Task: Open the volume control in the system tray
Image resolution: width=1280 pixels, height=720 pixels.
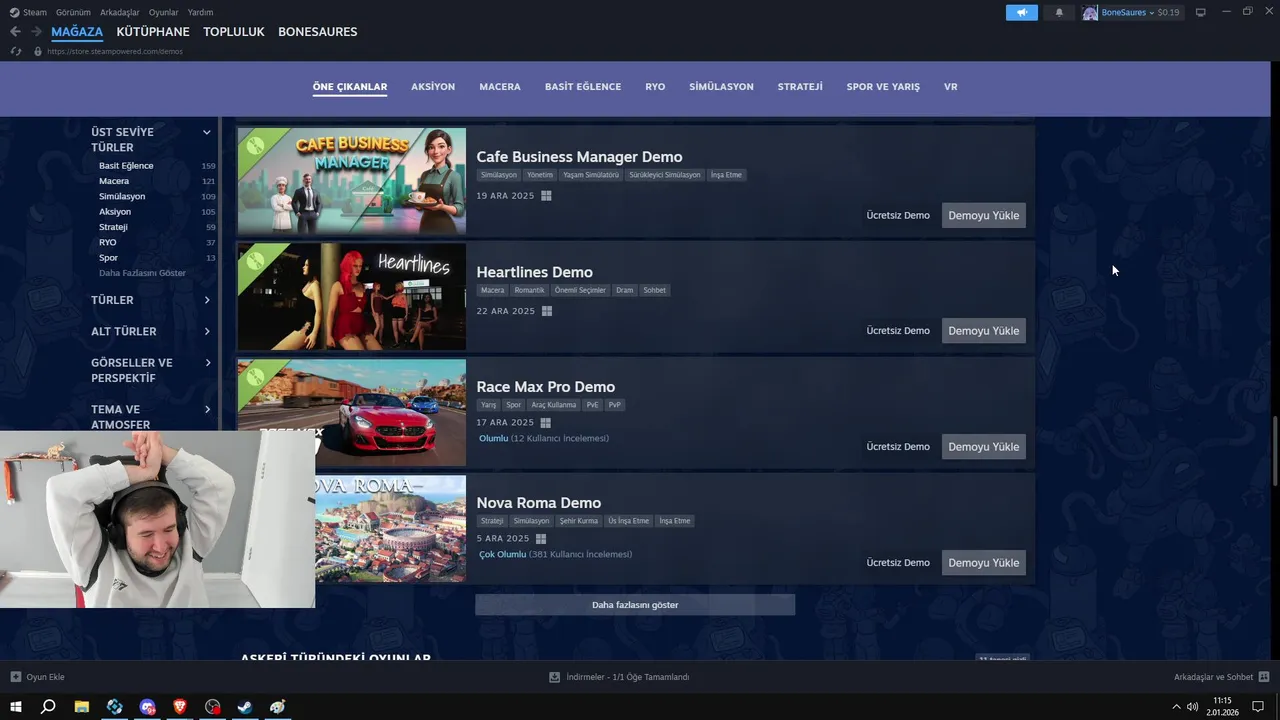Action: pos(1192,707)
